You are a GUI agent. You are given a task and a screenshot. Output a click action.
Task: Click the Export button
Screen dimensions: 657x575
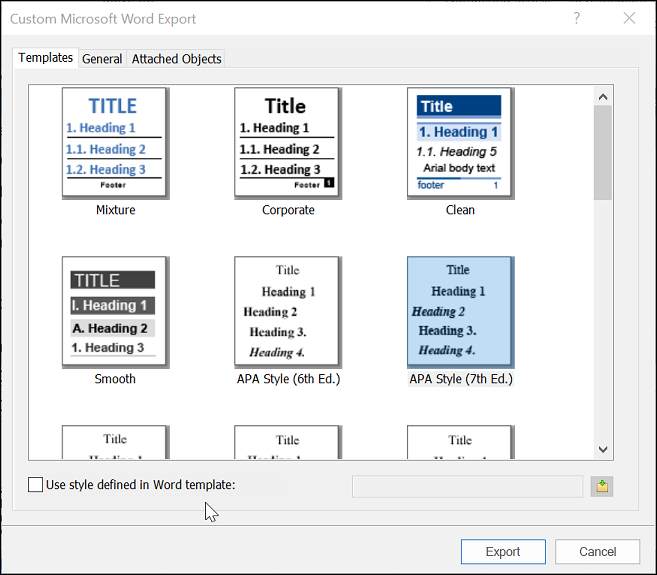point(503,551)
